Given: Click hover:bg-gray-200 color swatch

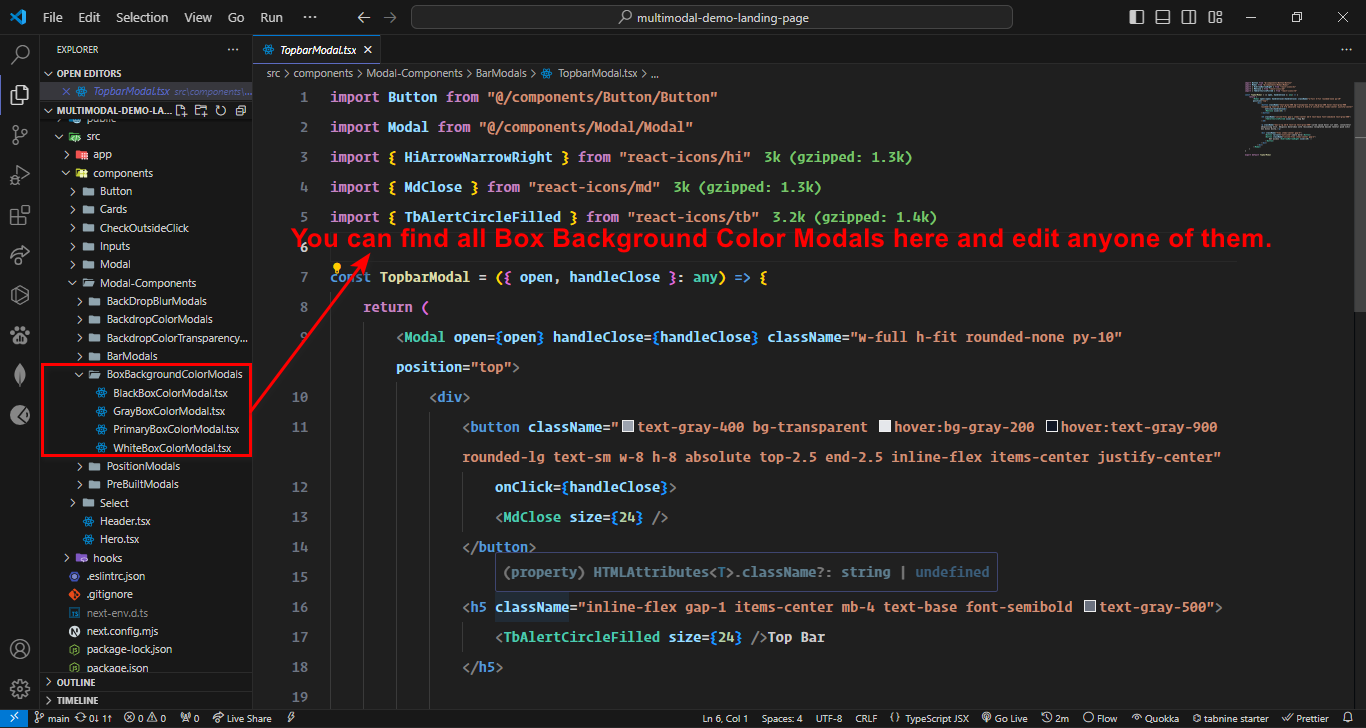Looking at the screenshot, I should point(884,427).
